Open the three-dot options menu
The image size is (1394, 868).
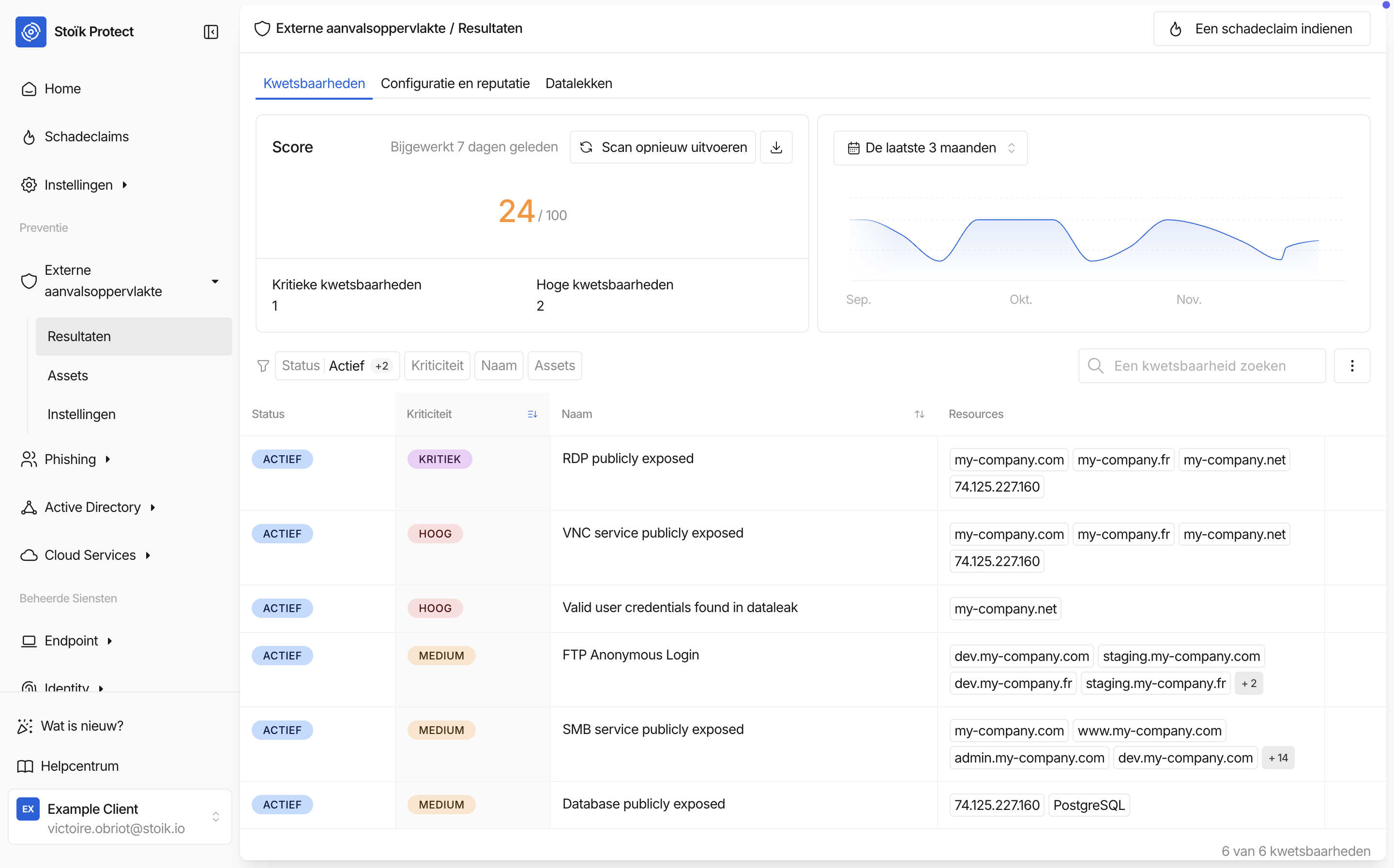pos(1351,366)
